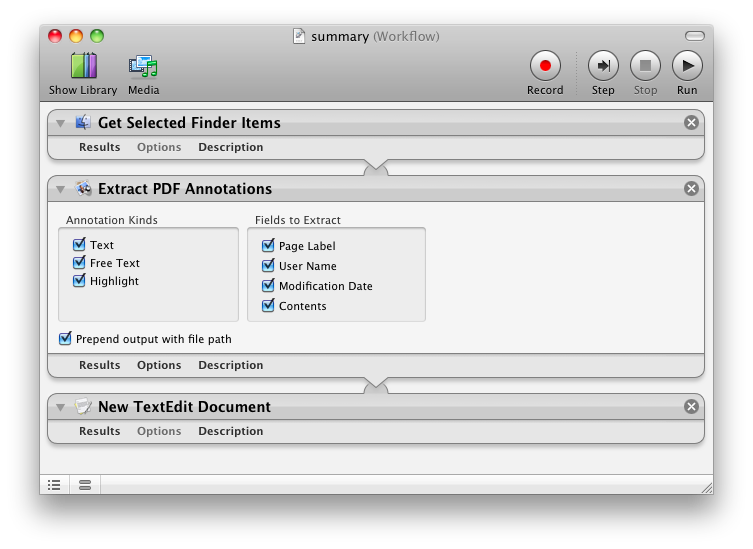Click the TextEdit icon beside New TextEdit Document
The image size is (753, 549).
[83, 406]
